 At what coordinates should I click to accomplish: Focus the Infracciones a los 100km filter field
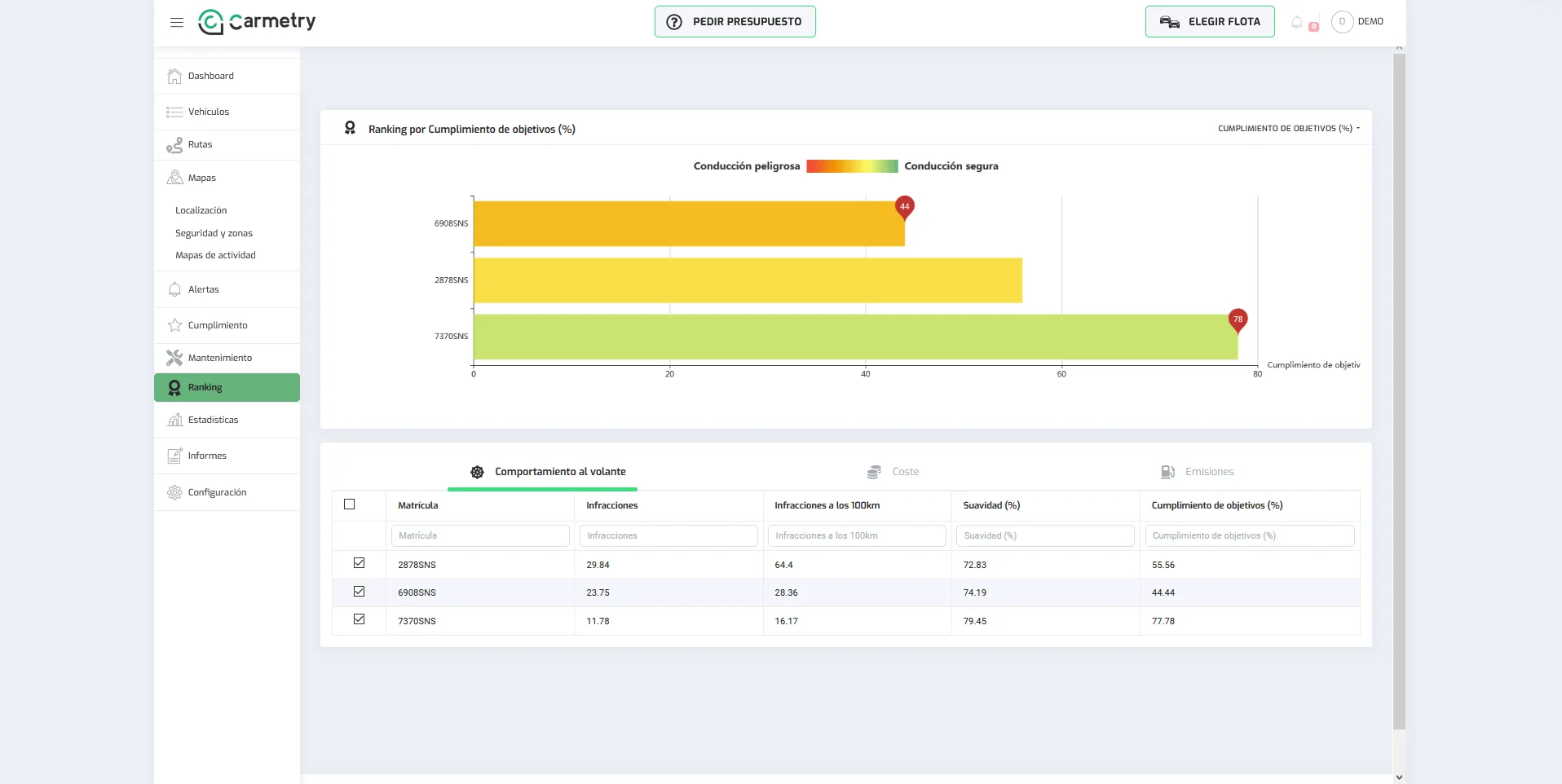[x=857, y=535]
